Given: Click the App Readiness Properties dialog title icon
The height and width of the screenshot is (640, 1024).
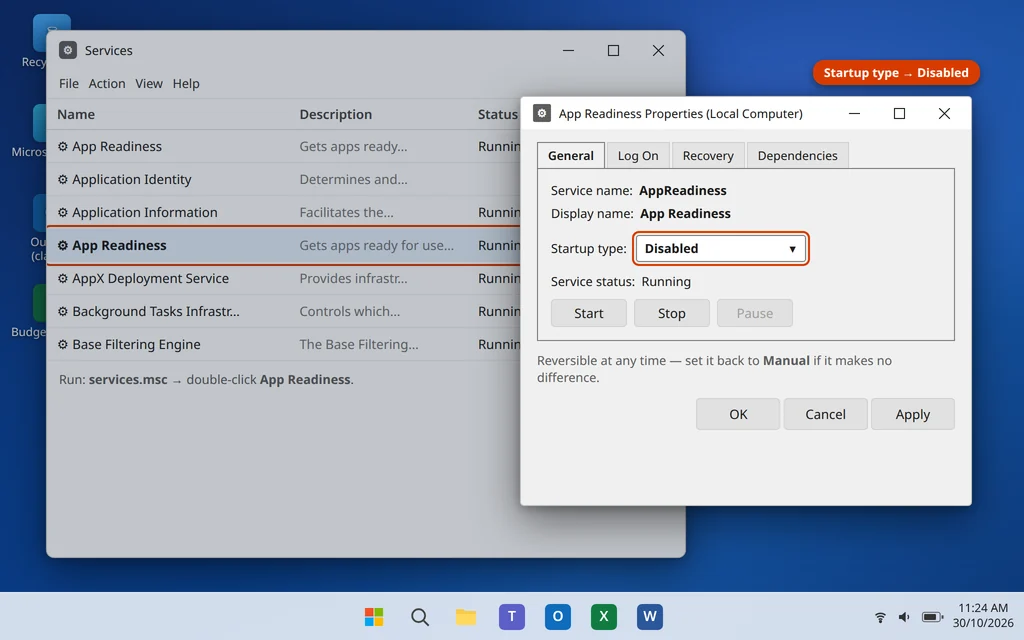Looking at the screenshot, I should (542, 113).
